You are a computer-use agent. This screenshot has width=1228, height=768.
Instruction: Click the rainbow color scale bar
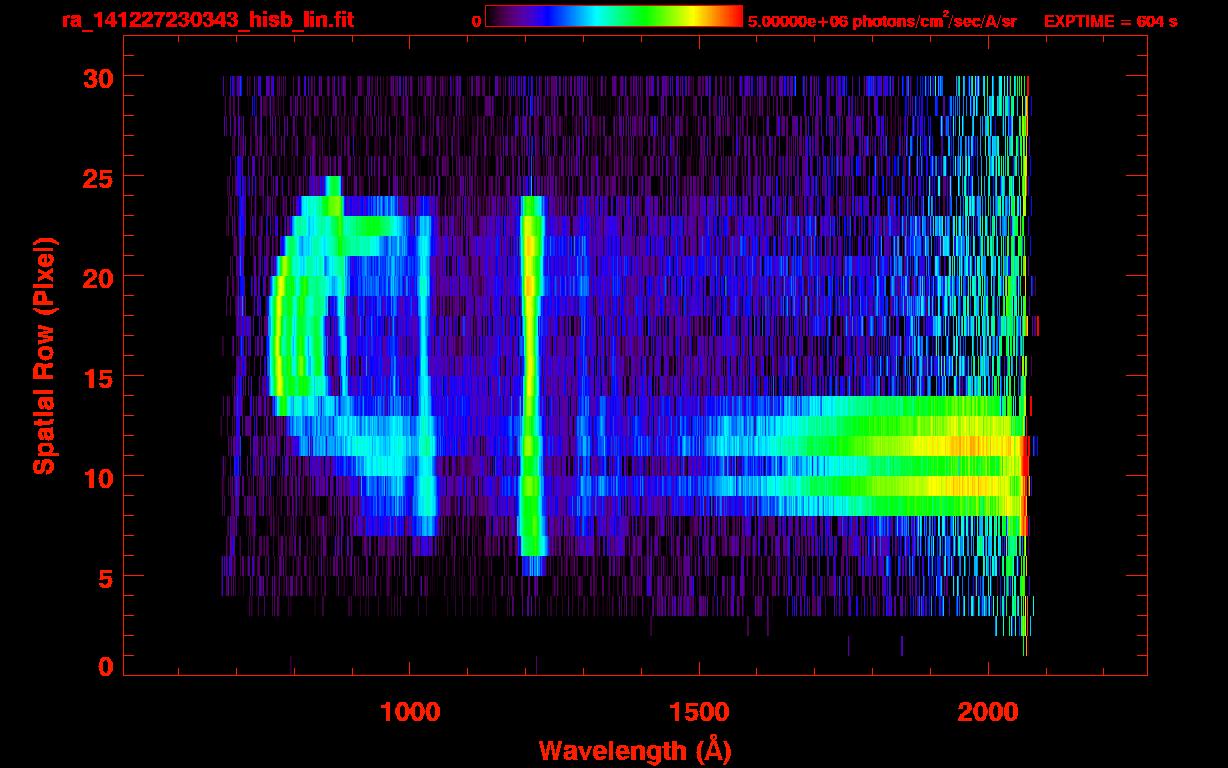coord(614,17)
